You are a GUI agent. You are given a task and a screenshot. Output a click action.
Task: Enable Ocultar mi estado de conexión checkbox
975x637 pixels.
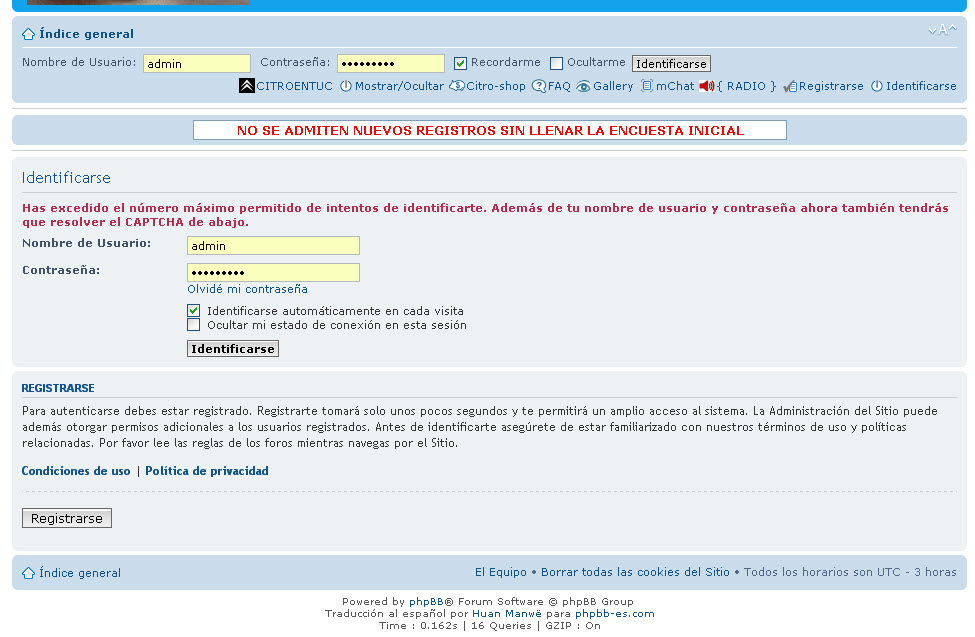tap(194, 325)
